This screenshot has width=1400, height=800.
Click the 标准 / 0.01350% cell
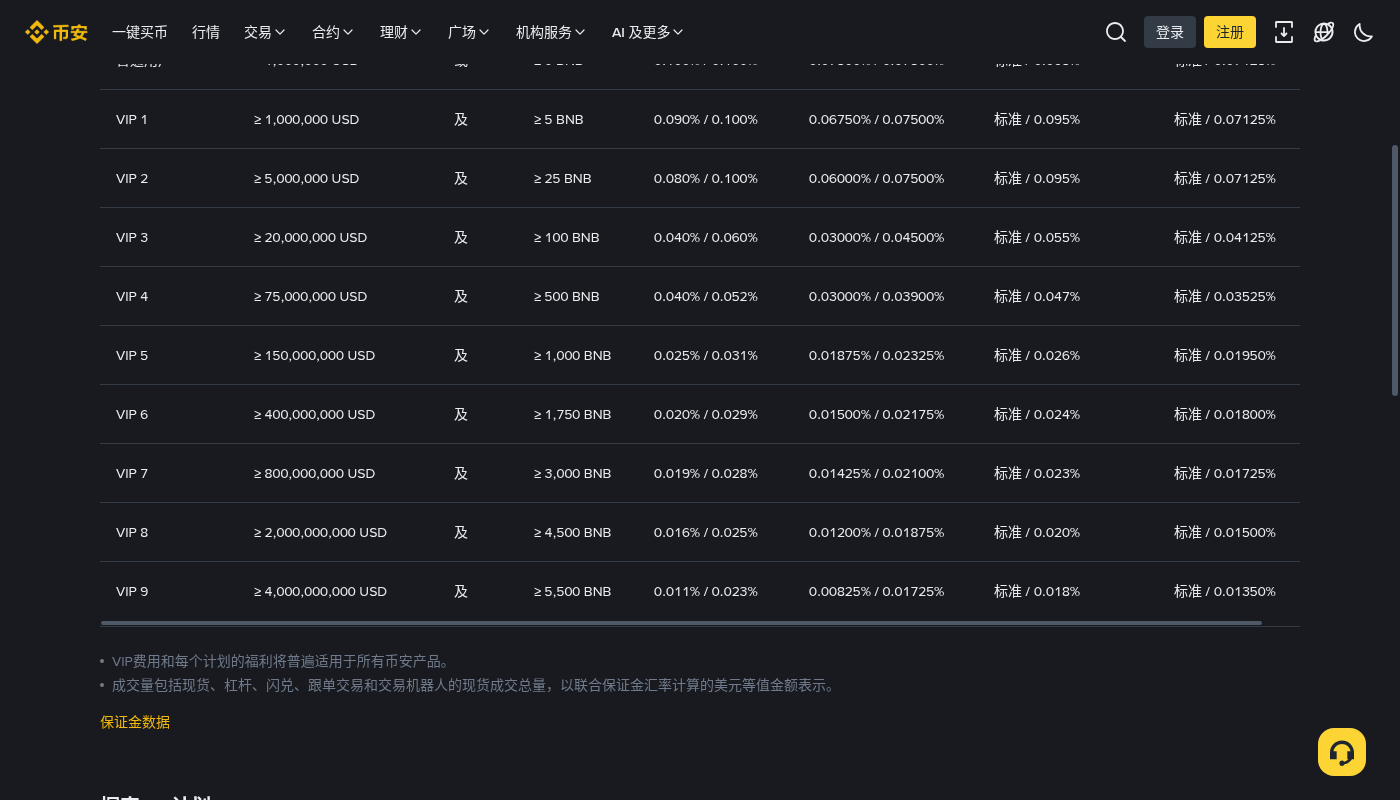click(x=1225, y=591)
